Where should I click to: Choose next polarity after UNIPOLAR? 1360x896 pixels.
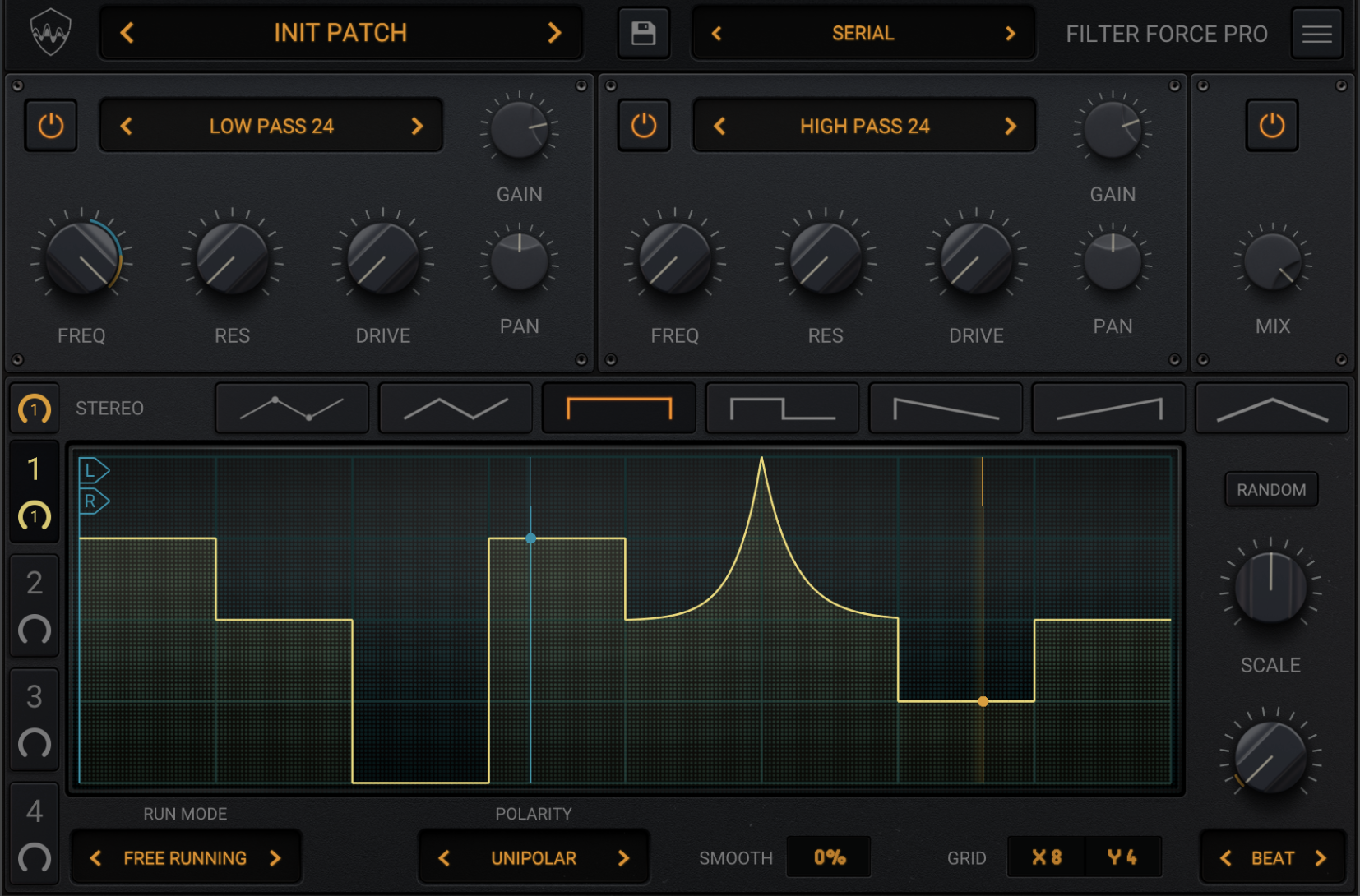click(x=623, y=858)
